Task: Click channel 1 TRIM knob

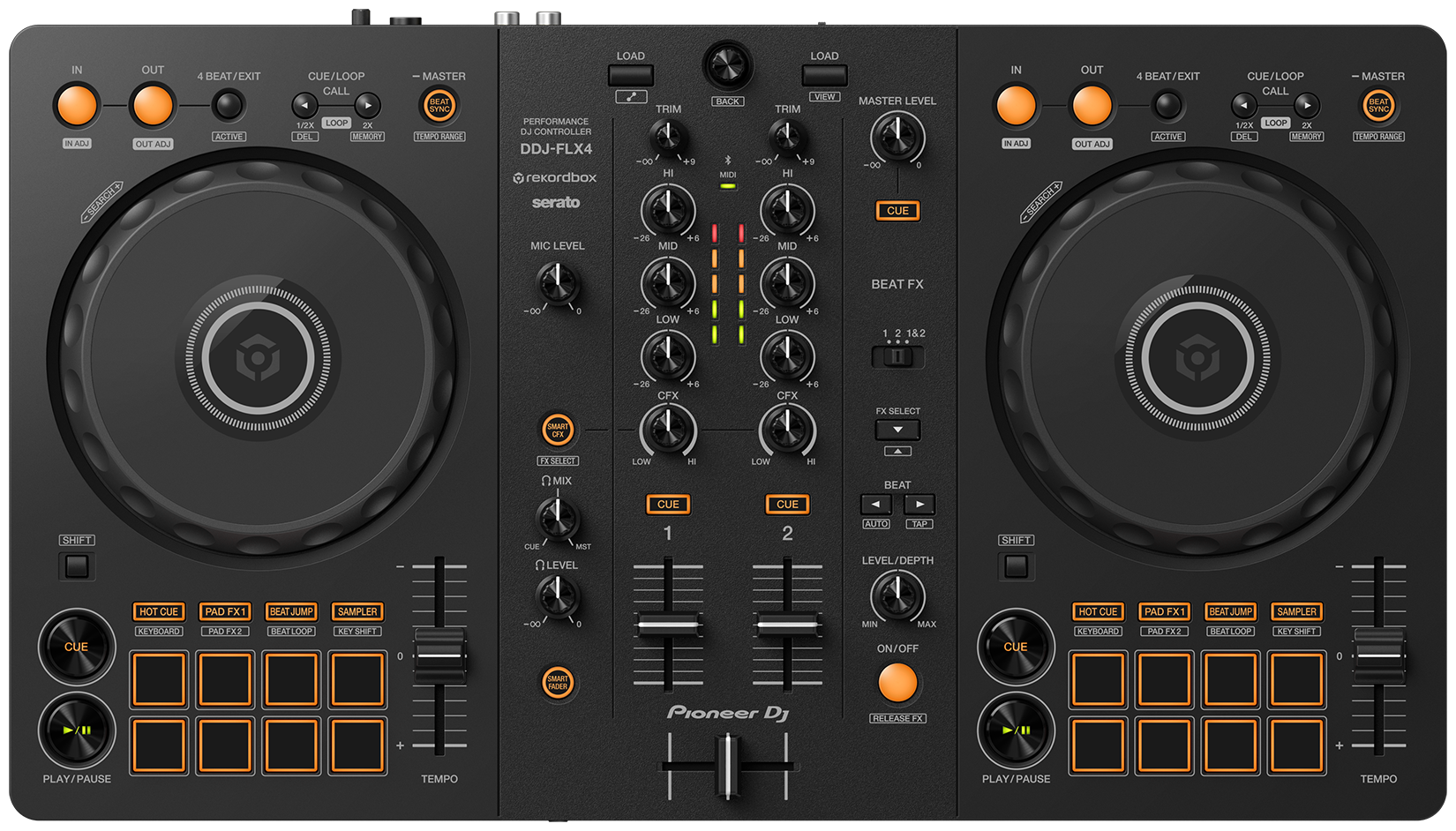Action: (x=668, y=138)
